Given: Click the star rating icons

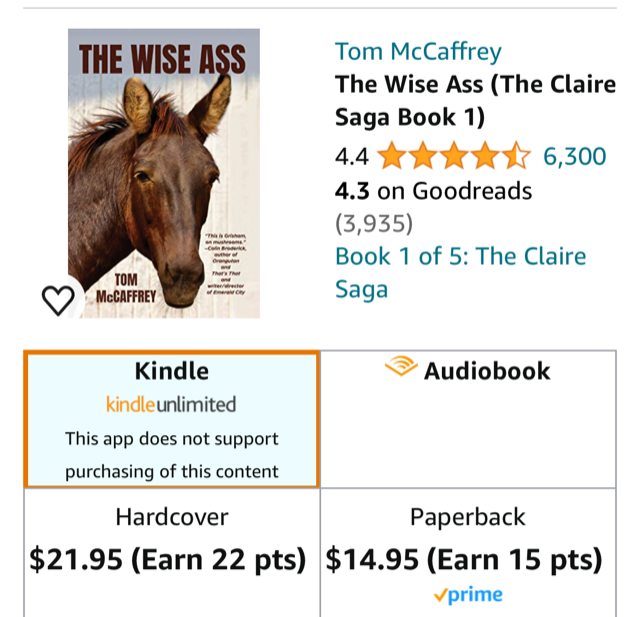Looking at the screenshot, I should [453, 156].
